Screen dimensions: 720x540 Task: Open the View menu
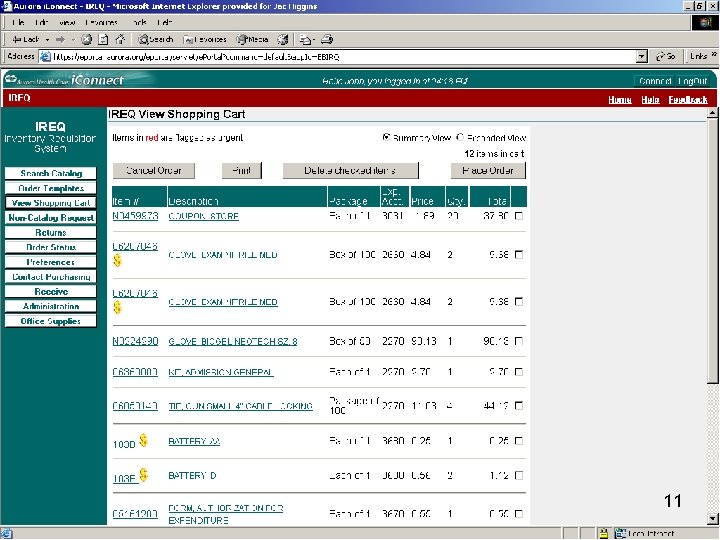[67, 22]
